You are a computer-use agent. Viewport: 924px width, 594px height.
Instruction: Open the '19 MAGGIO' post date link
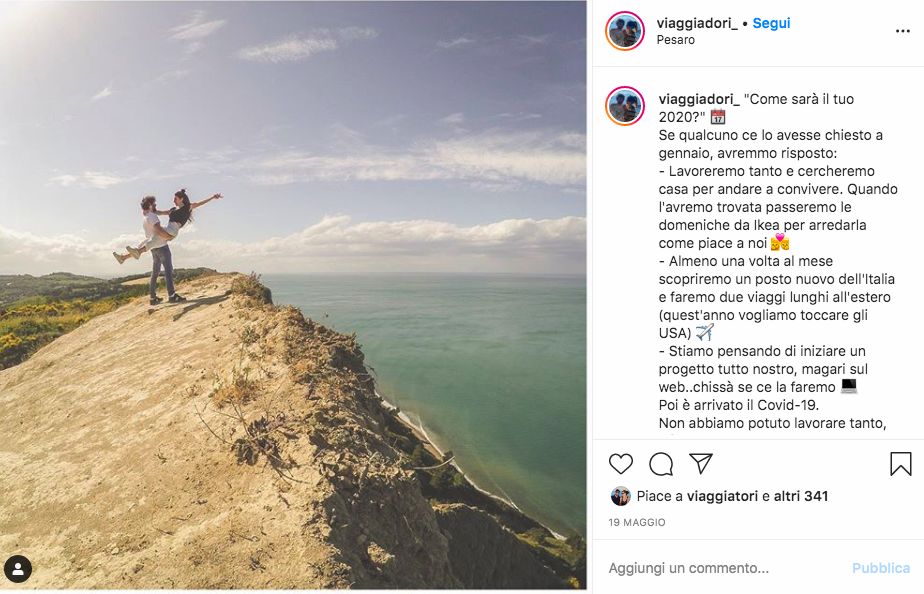tap(637, 523)
